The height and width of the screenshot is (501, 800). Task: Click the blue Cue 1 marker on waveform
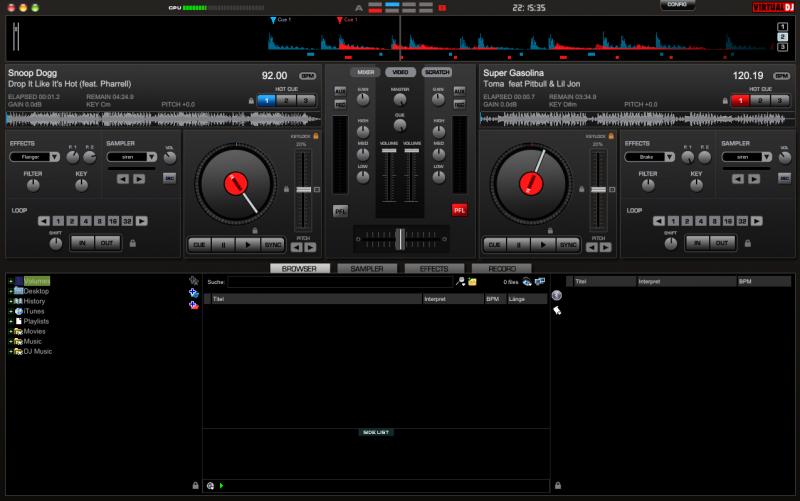point(273,20)
